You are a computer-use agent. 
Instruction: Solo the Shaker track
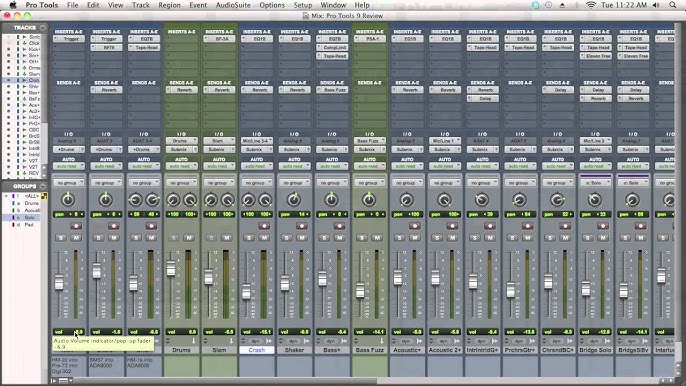pyautogui.click(x=287, y=238)
